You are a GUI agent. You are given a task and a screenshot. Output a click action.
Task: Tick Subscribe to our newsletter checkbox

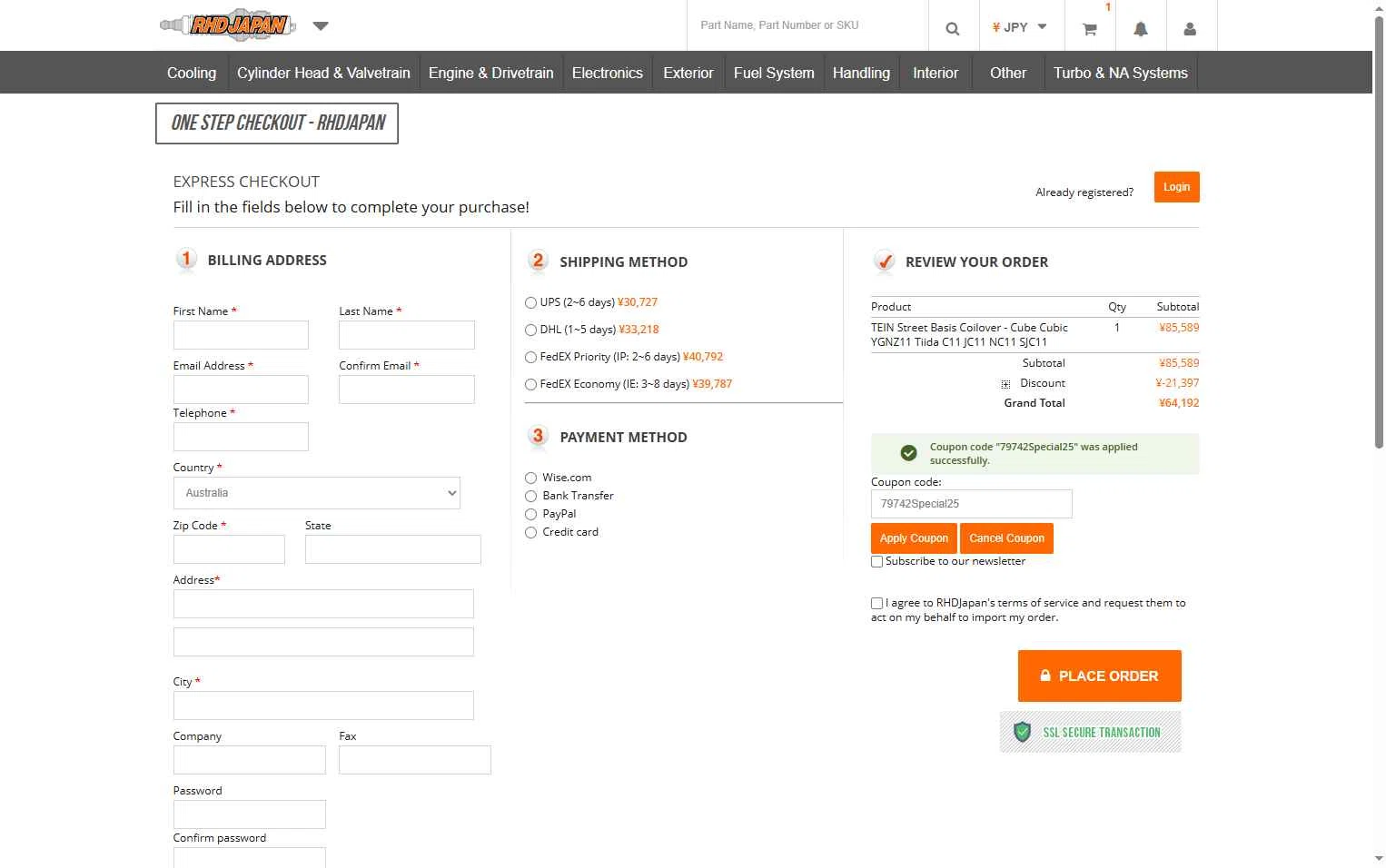(x=876, y=562)
